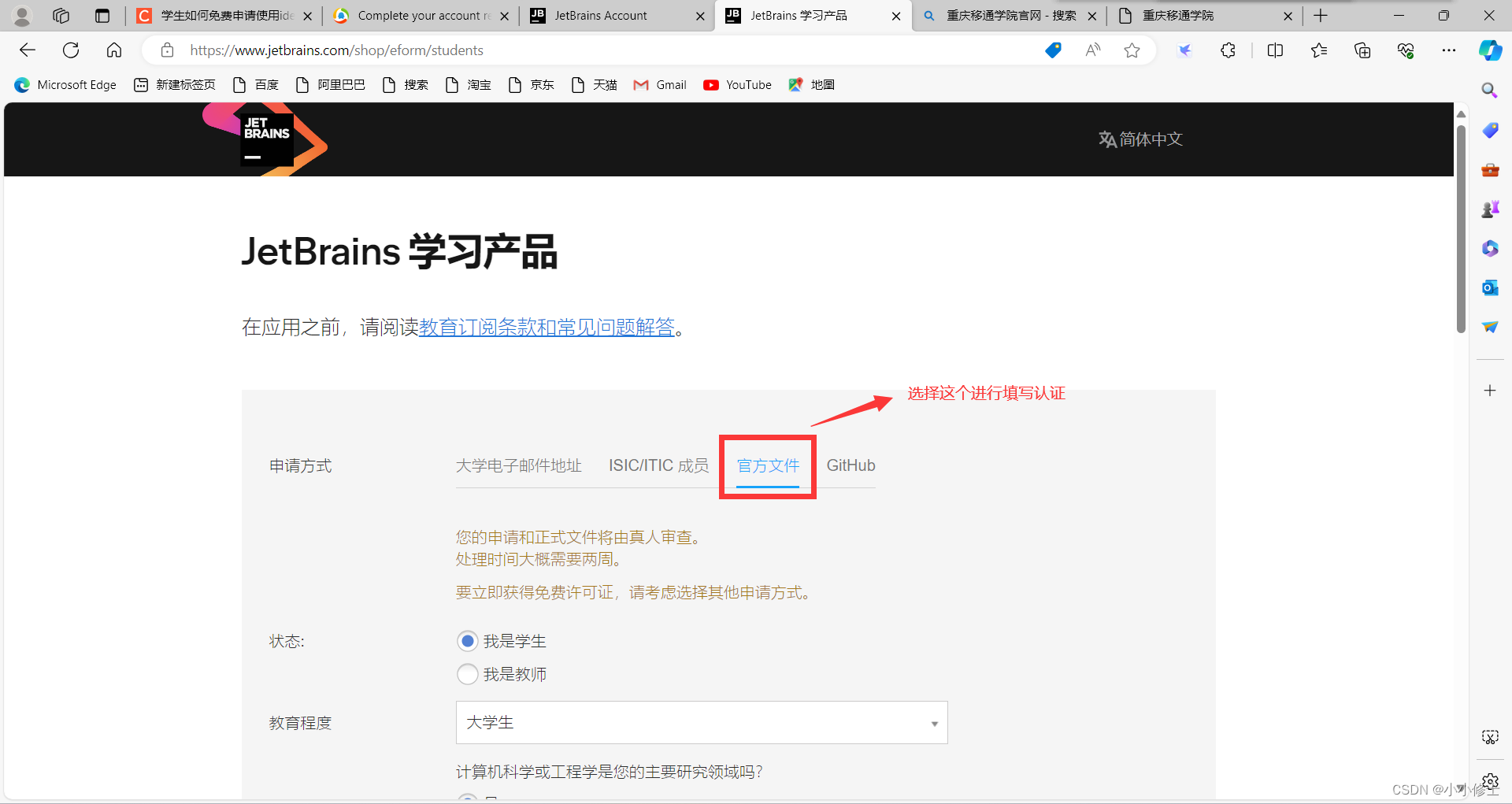This screenshot has width=1512, height=804.
Task: Open sidebar Shopping tag icon
Action: click(x=1490, y=130)
